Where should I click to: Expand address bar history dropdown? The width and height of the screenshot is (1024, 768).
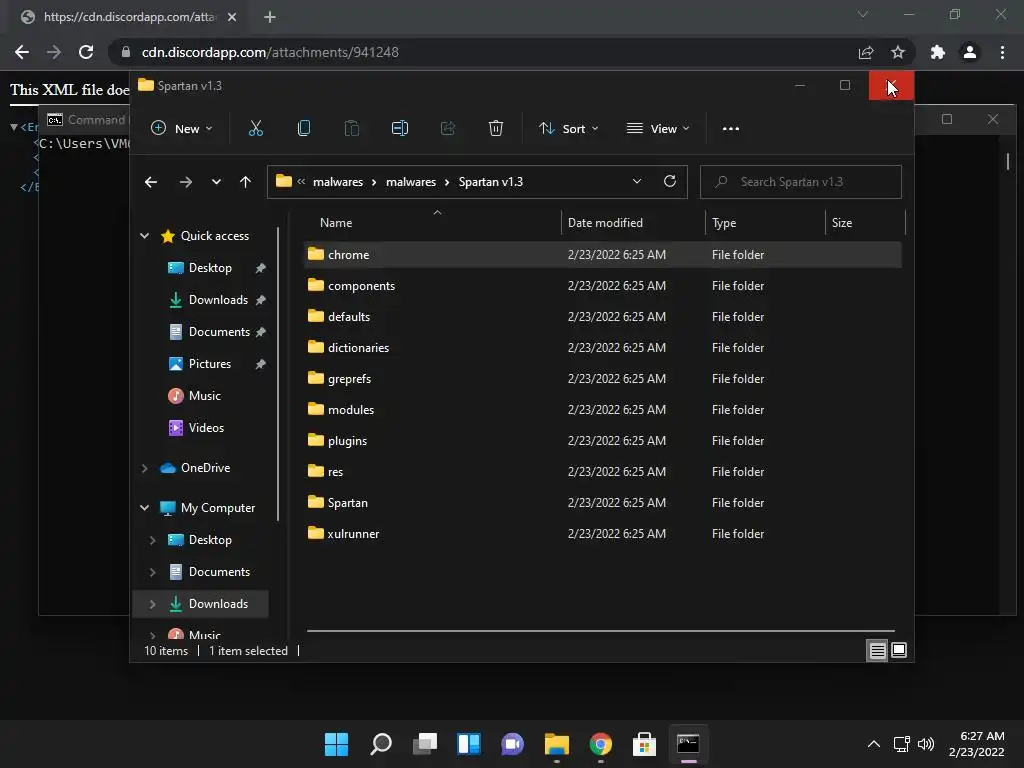(637, 182)
